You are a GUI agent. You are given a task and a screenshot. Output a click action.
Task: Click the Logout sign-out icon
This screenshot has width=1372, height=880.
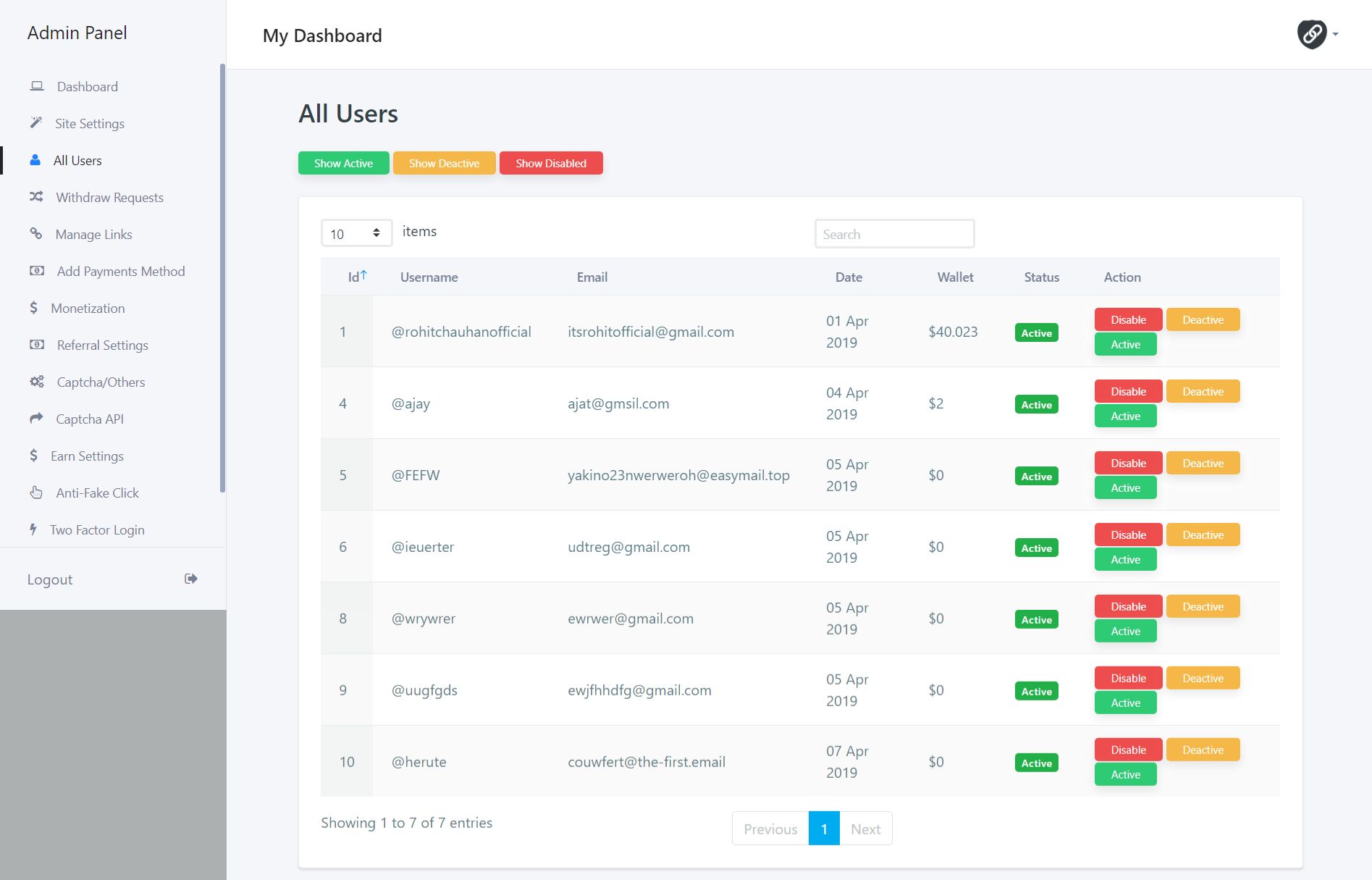coord(191,579)
